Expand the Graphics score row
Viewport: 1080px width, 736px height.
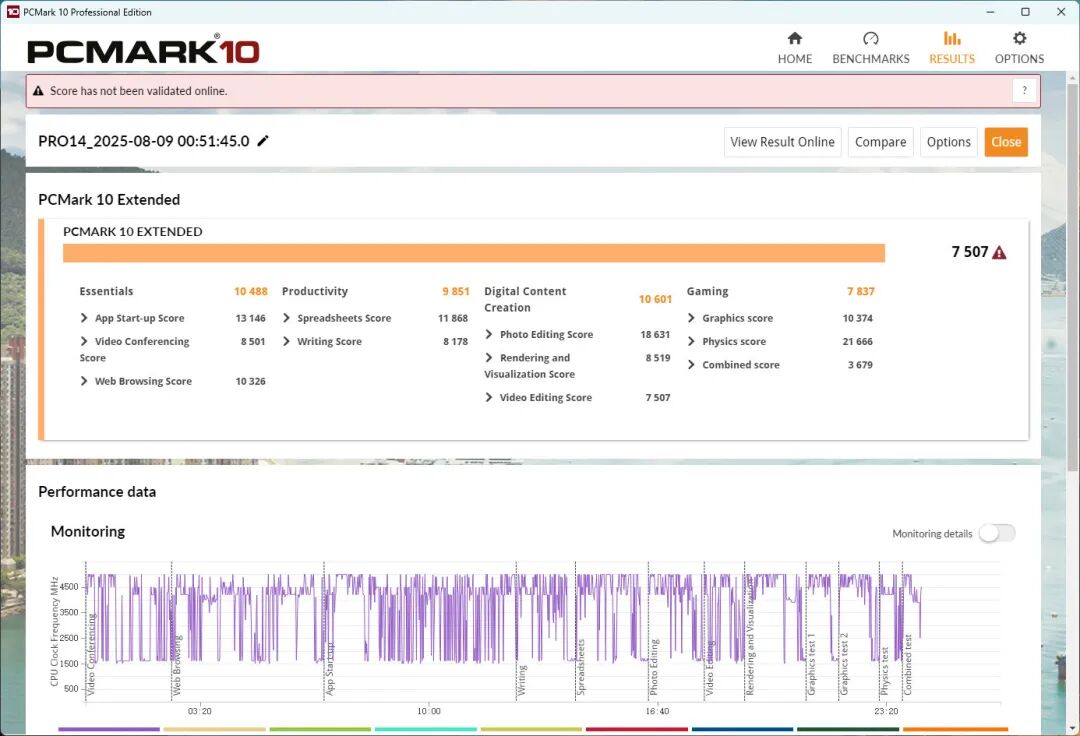pyautogui.click(x=692, y=318)
